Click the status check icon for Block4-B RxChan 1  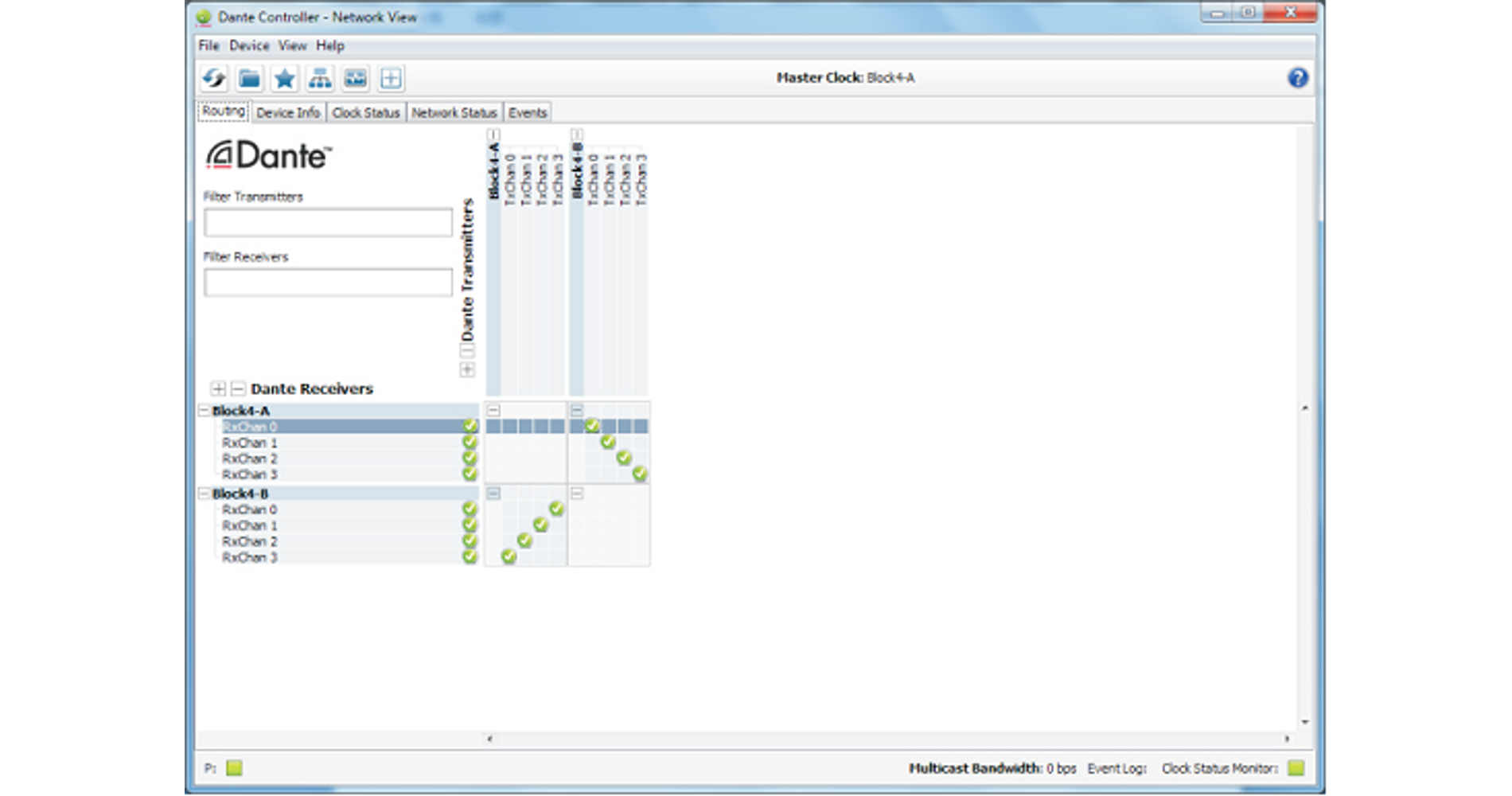(470, 525)
